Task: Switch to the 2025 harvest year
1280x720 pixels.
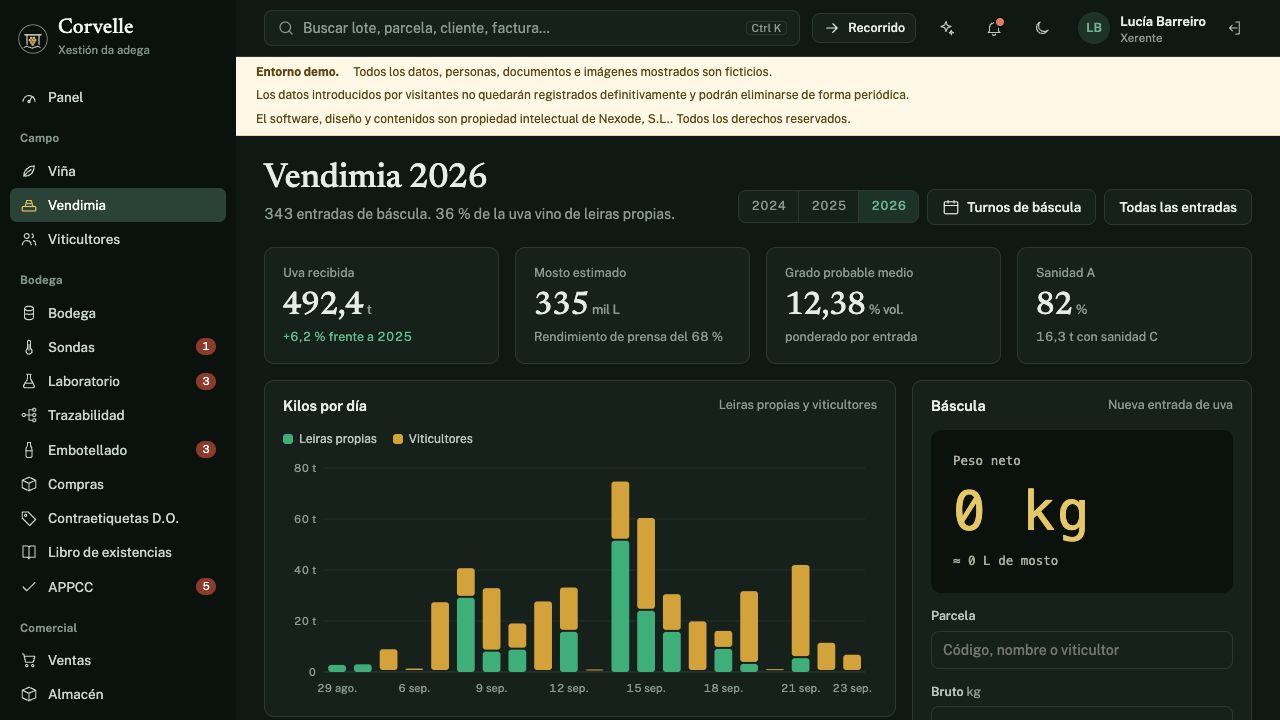Action: coord(829,206)
